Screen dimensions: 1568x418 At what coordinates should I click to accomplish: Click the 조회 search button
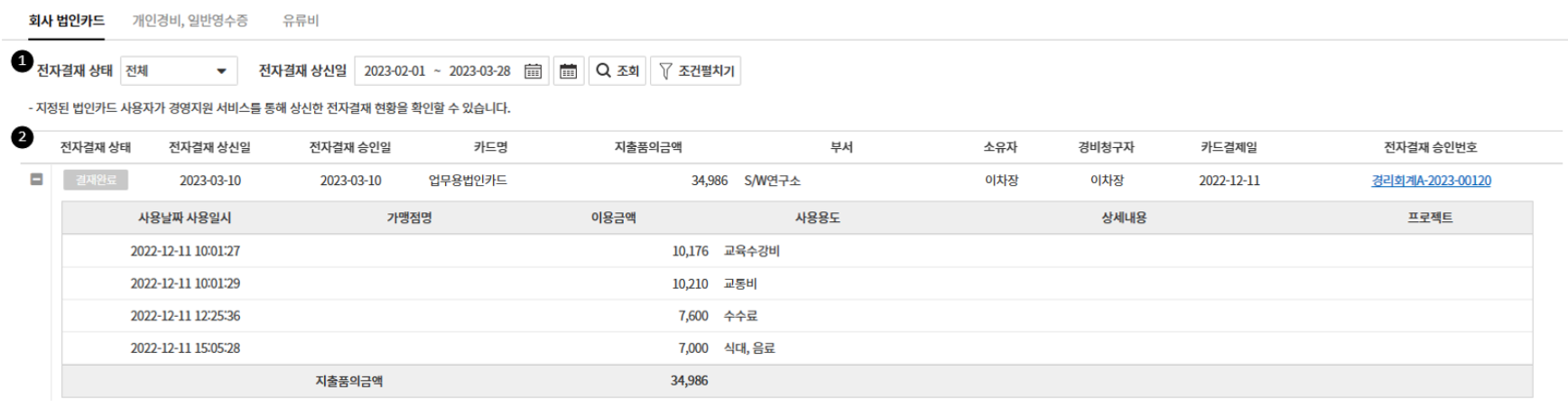pyautogui.click(x=617, y=71)
